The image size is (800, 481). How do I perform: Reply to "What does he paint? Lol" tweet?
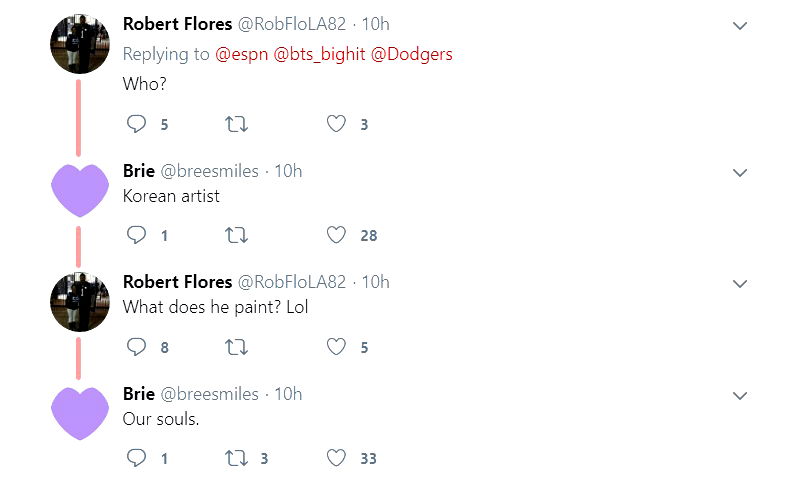[x=137, y=347]
